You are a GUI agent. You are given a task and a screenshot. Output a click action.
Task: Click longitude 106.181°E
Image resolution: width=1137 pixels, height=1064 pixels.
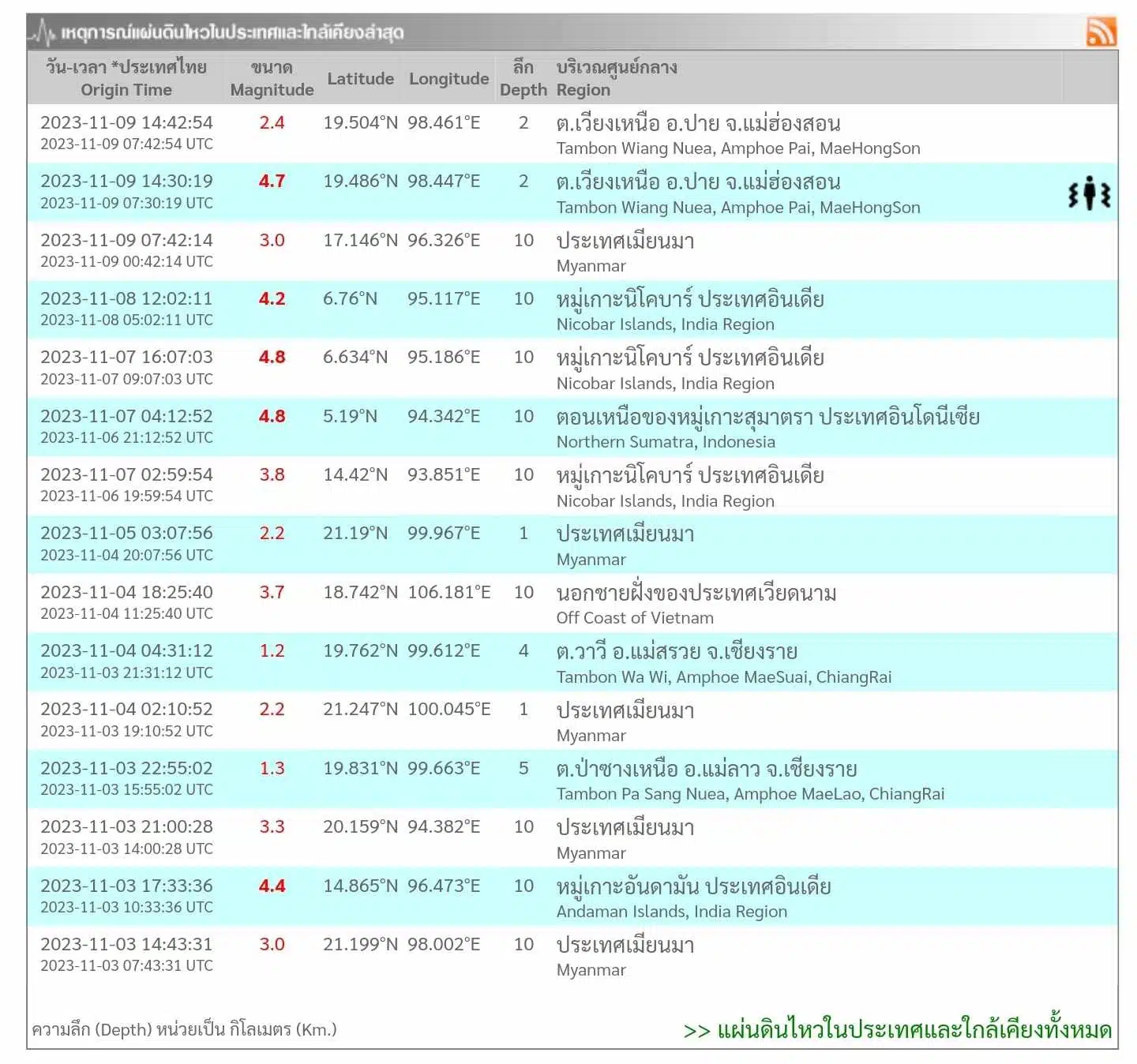449,592
